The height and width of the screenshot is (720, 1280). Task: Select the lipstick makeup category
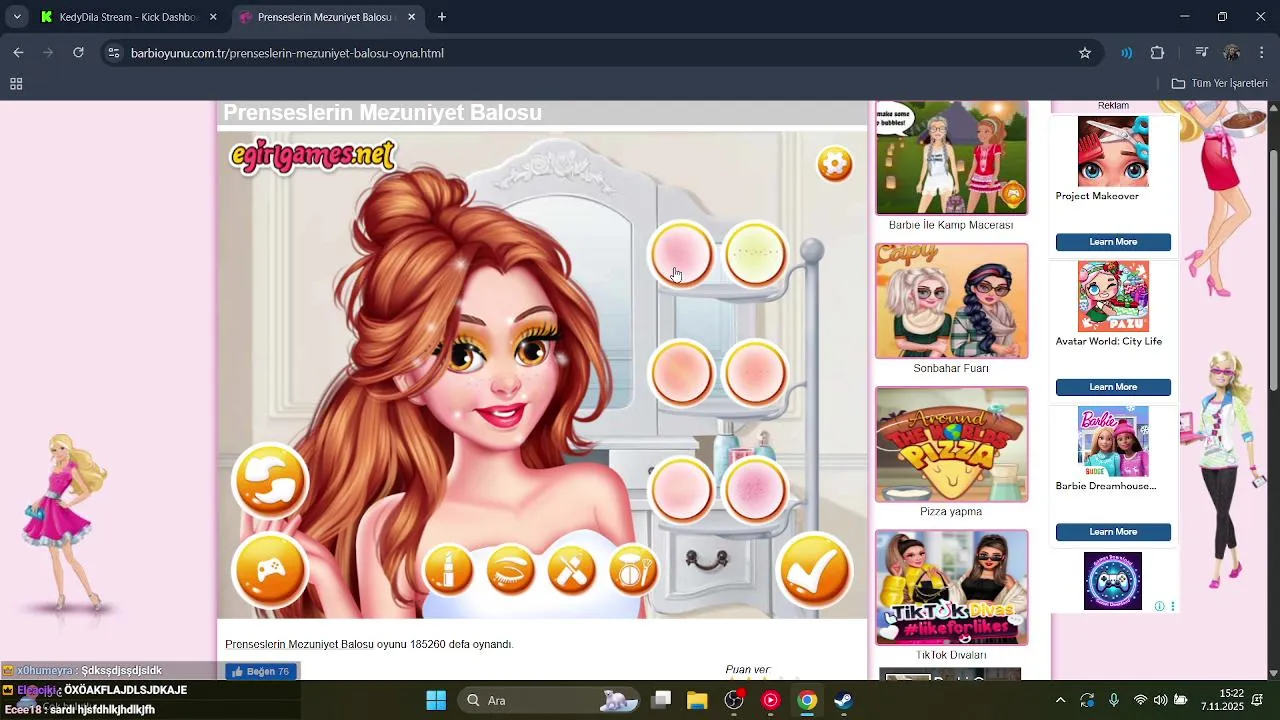pos(449,571)
